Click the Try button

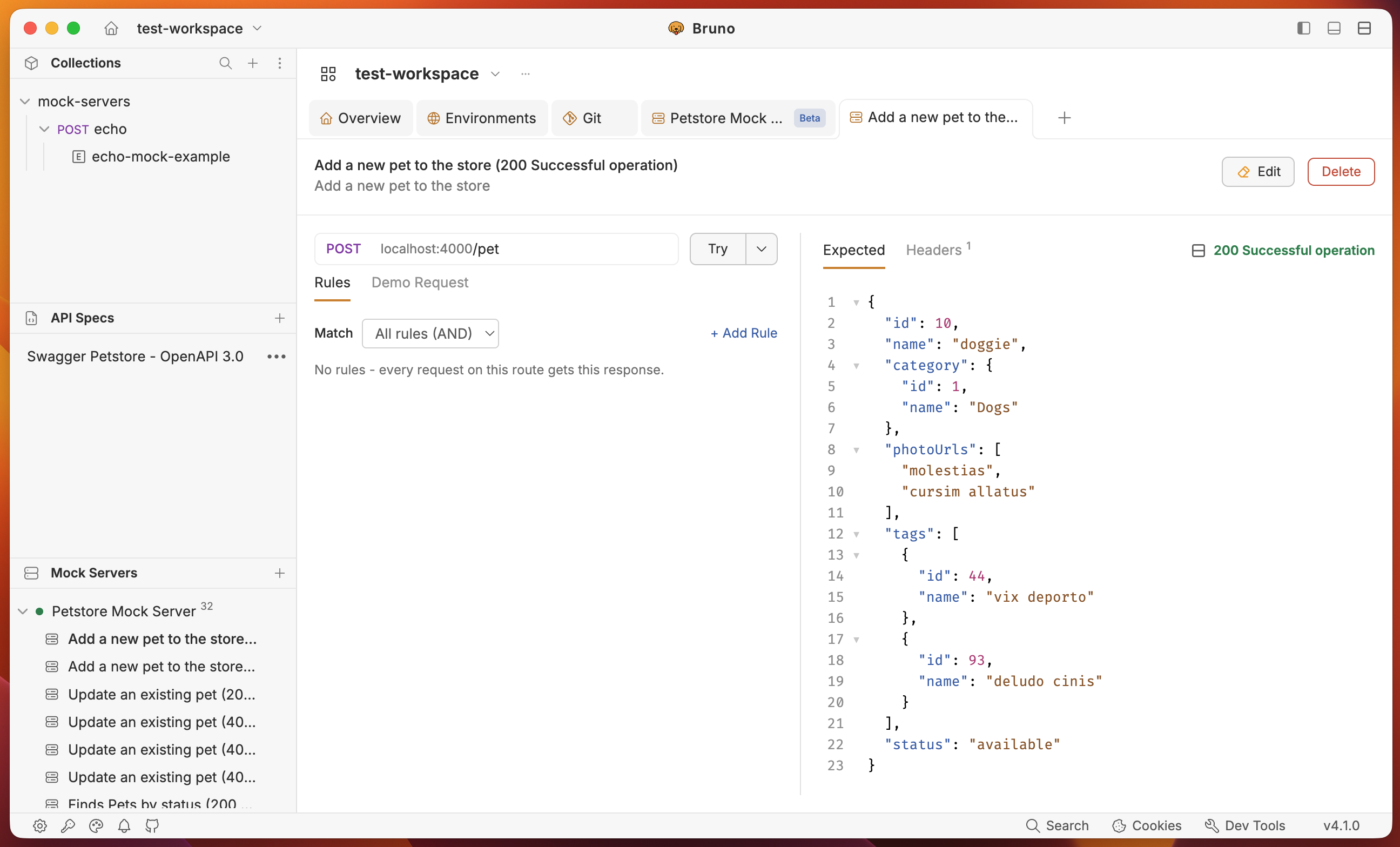coord(718,249)
